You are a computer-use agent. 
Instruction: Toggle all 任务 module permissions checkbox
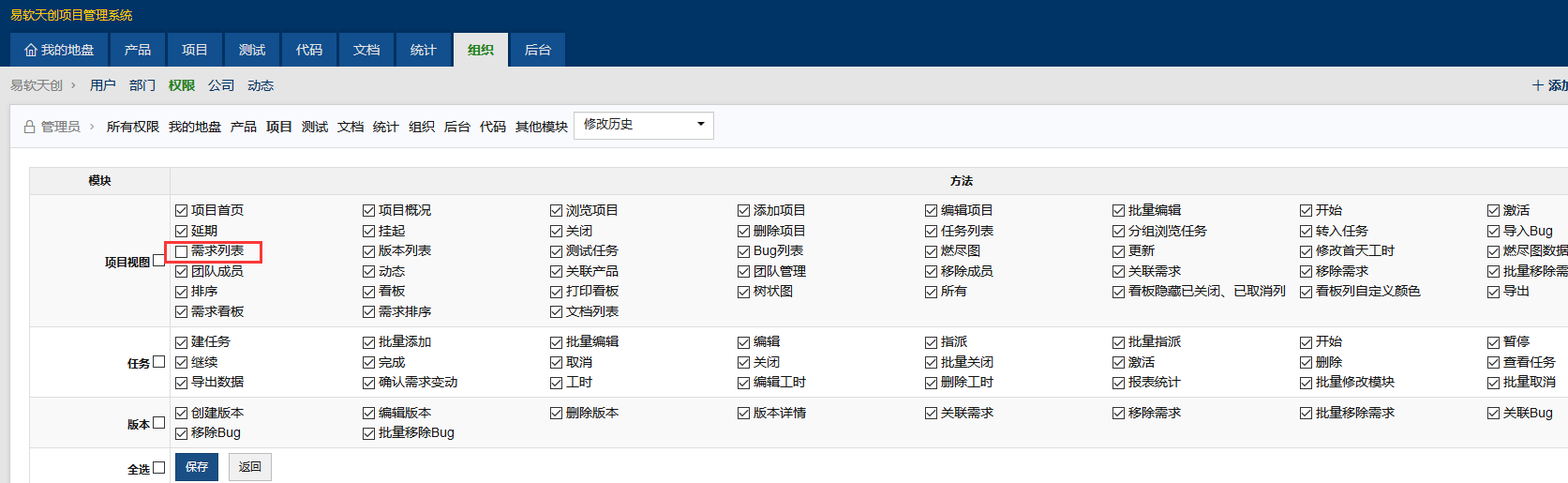tap(159, 362)
